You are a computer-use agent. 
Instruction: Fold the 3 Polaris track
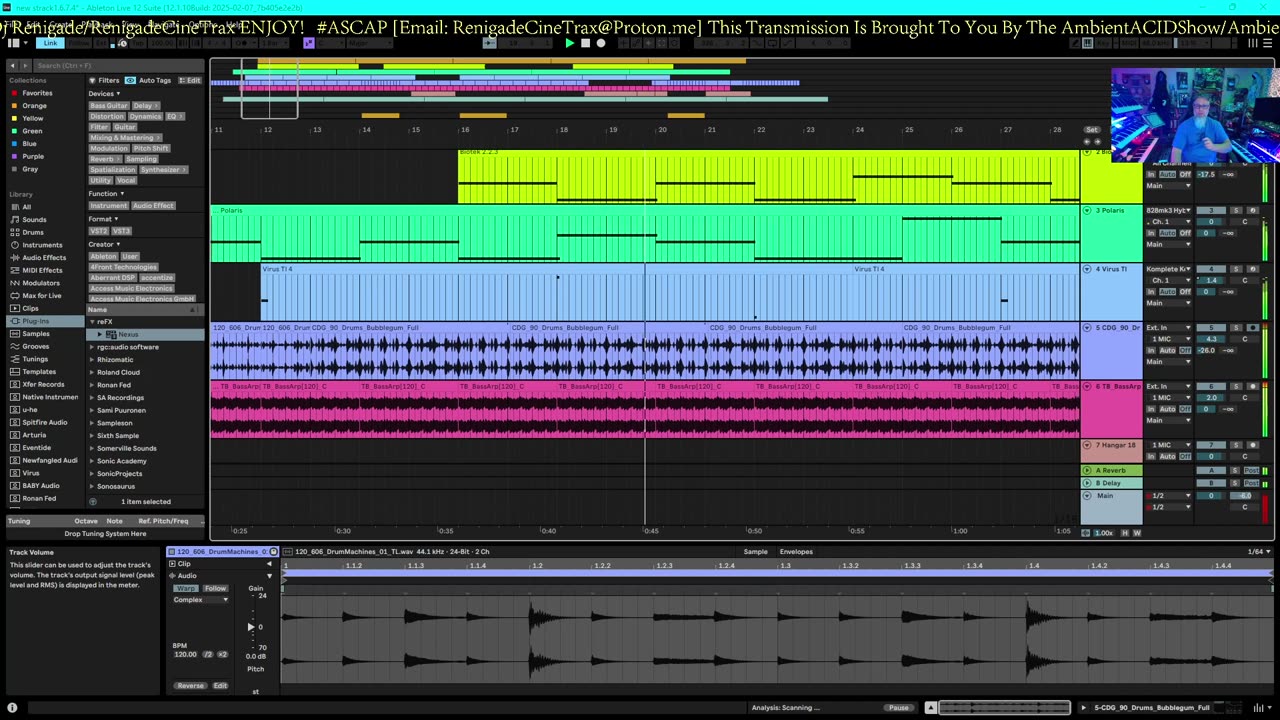click(x=1087, y=211)
